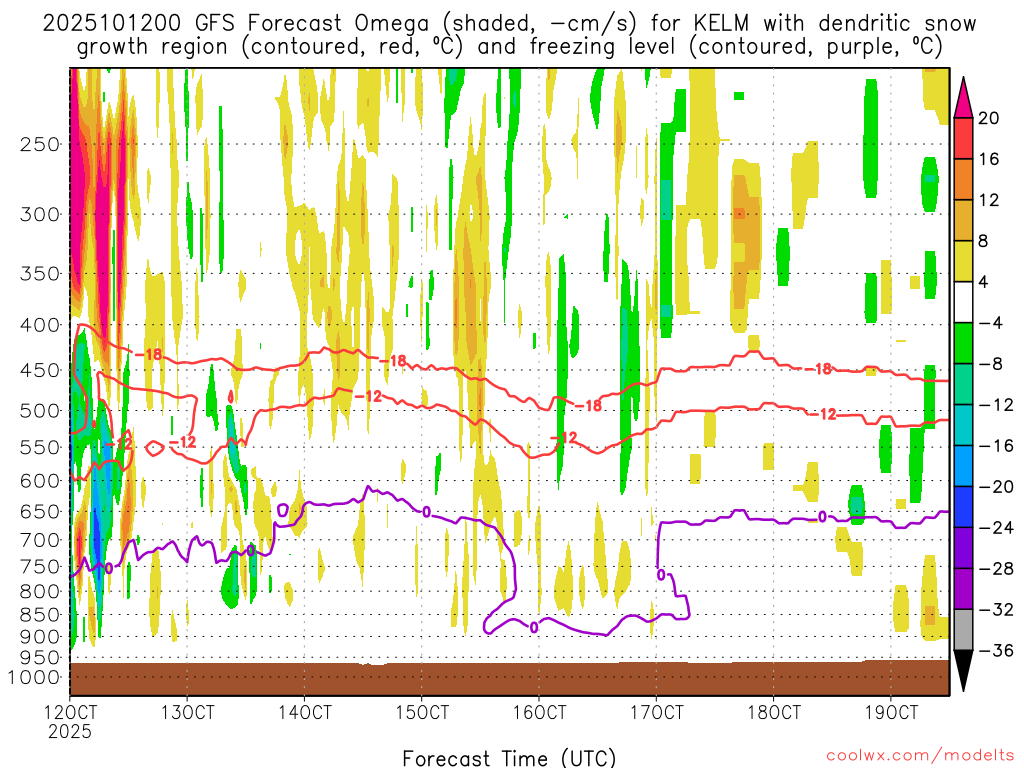Pick the teal swatch between -8 and -12
This screenshot has width=1024, height=768.
pyautogui.click(x=963, y=385)
